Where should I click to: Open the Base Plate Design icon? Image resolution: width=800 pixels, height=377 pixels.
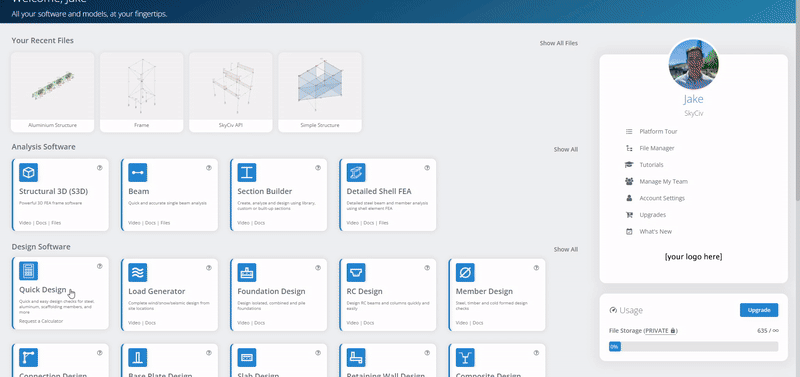tap(138, 358)
